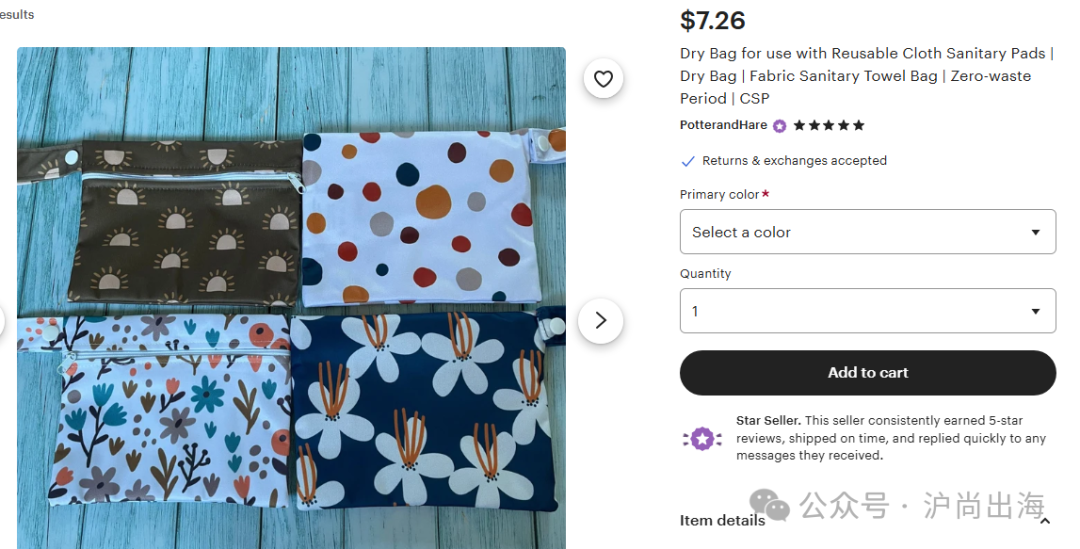Click the Item details heading

(722, 520)
